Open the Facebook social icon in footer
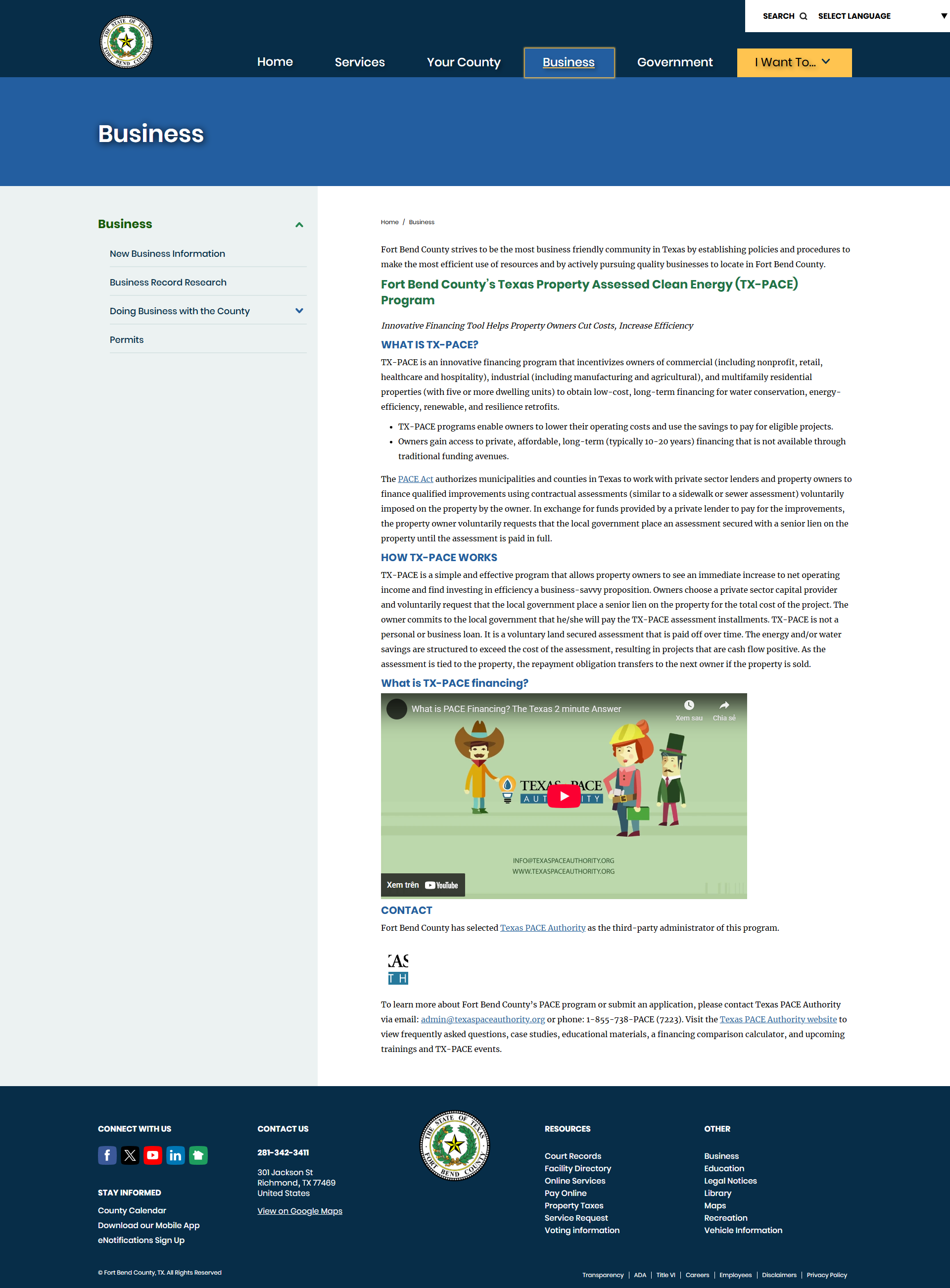The height and width of the screenshot is (1288, 950). pos(107,1155)
